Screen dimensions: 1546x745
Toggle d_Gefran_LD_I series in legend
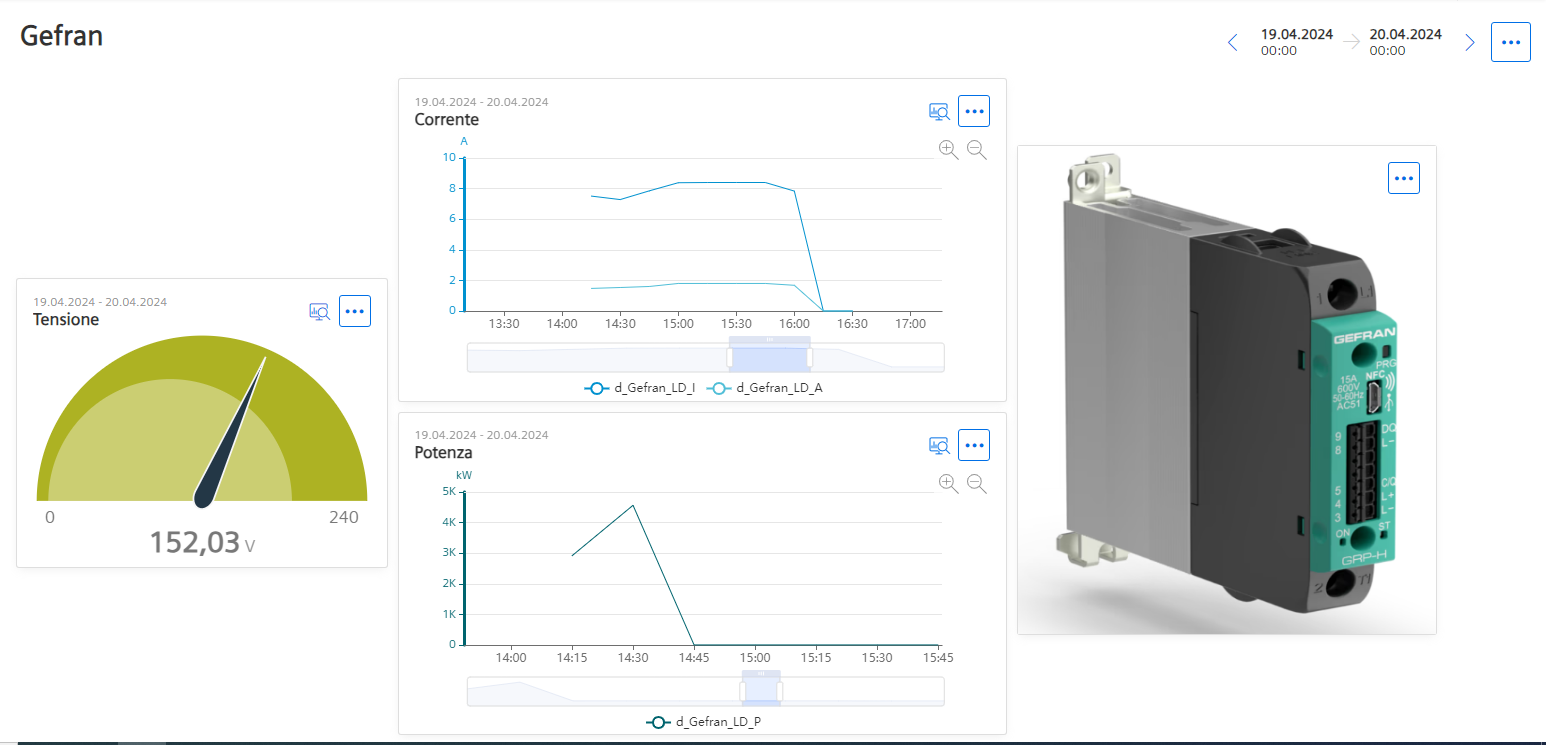click(x=640, y=388)
